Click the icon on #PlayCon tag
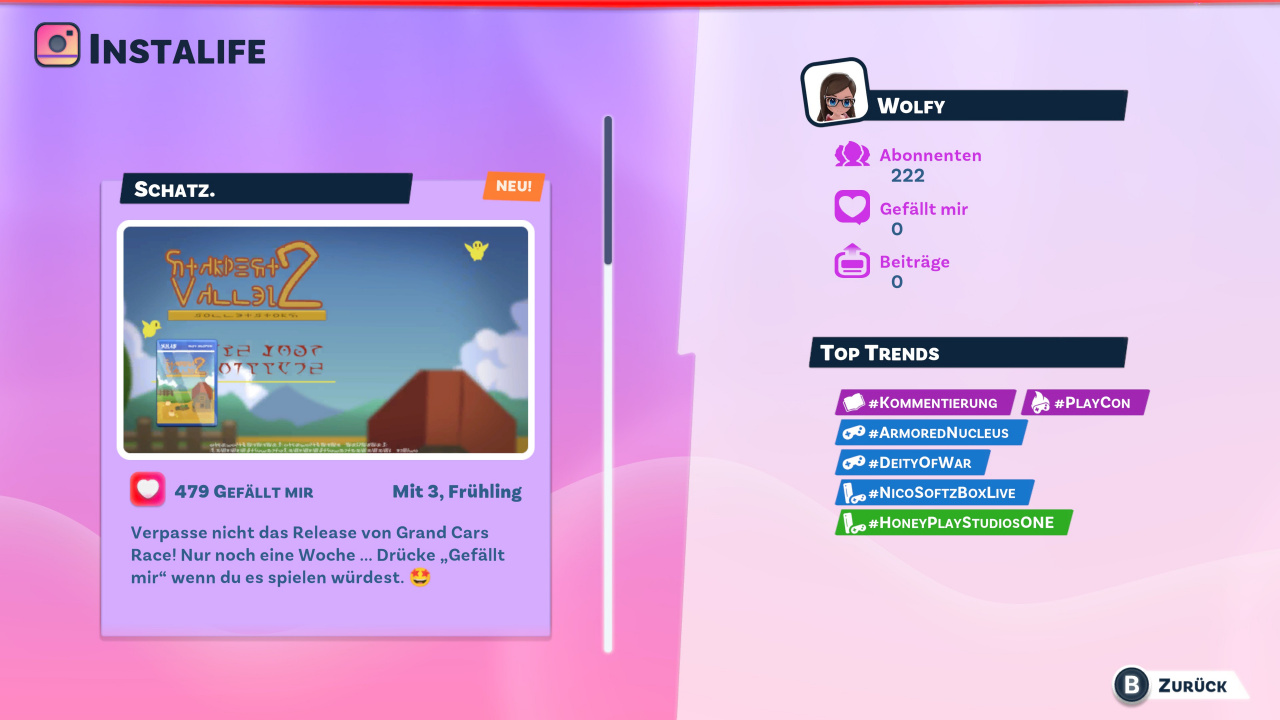Image resolution: width=1280 pixels, height=720 pixels. pyautogui.click(x=1040, y=402)
